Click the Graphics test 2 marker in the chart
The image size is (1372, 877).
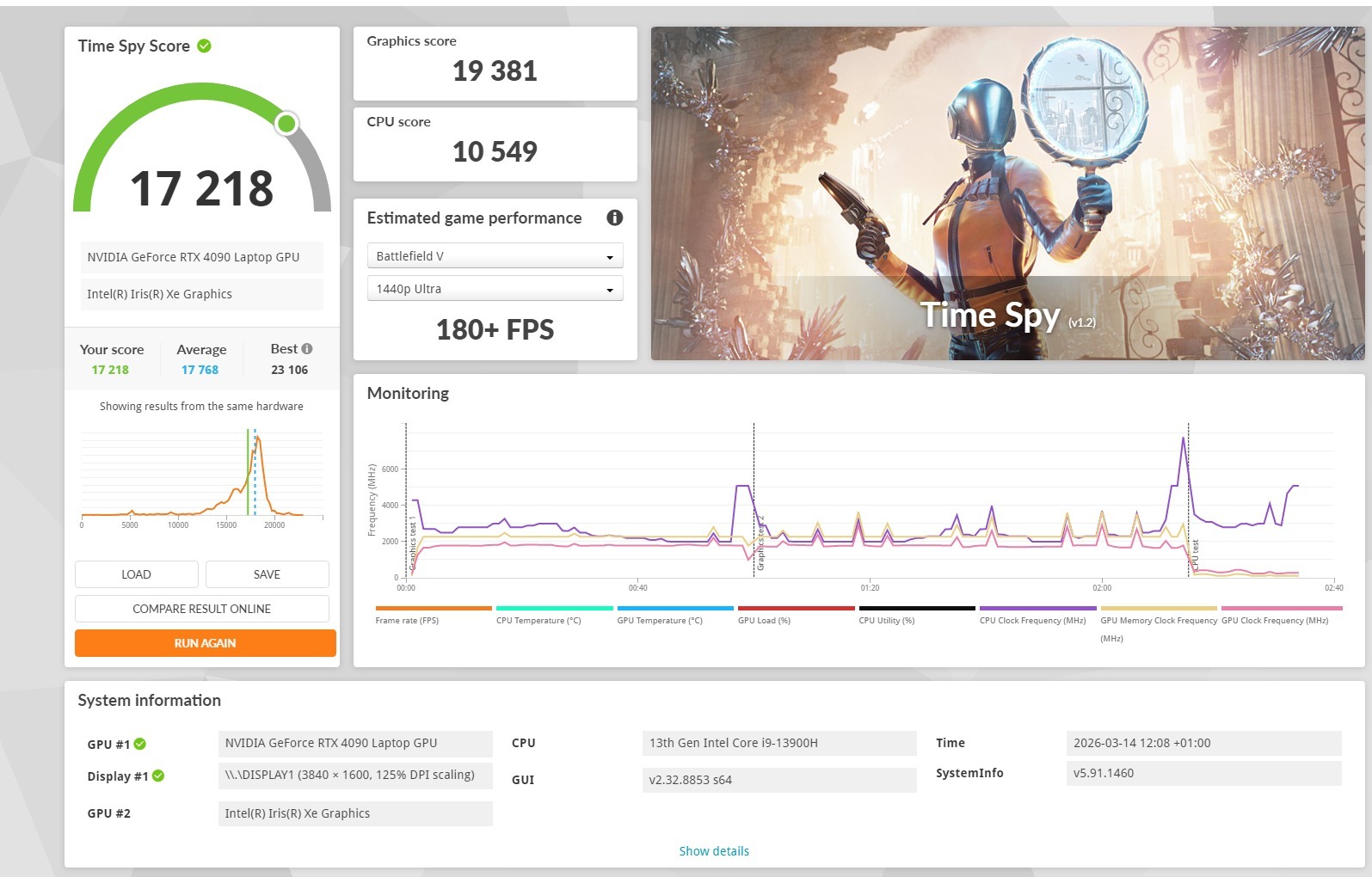pos(760,543)
